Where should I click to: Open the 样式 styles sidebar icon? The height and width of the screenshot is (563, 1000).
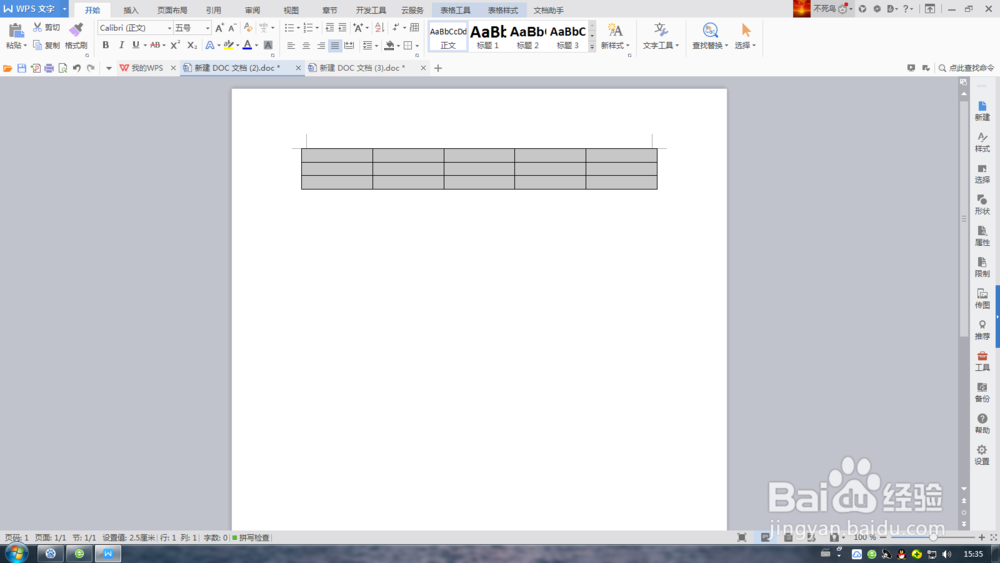coord(982,142)
